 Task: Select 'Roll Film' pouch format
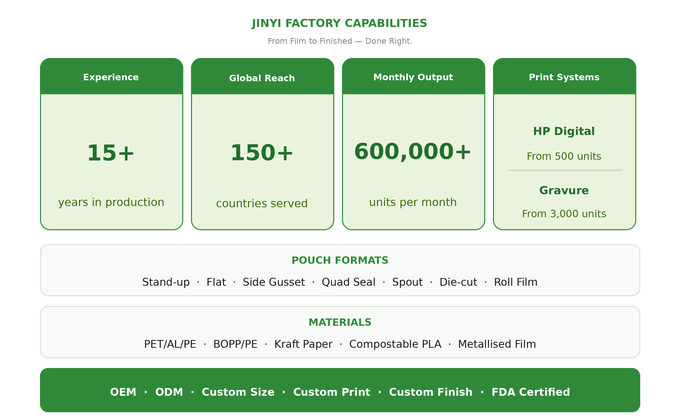pos(516,282)
